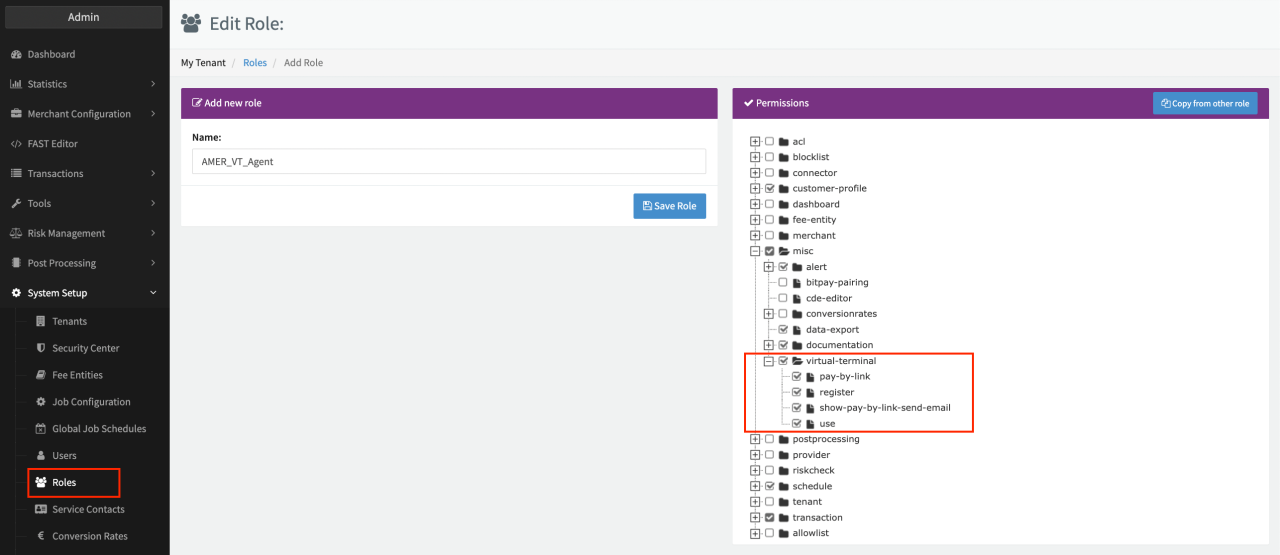Click Copy from other role button
The height and width of the screenshot is (555, 1280).
coord(1204,103)
